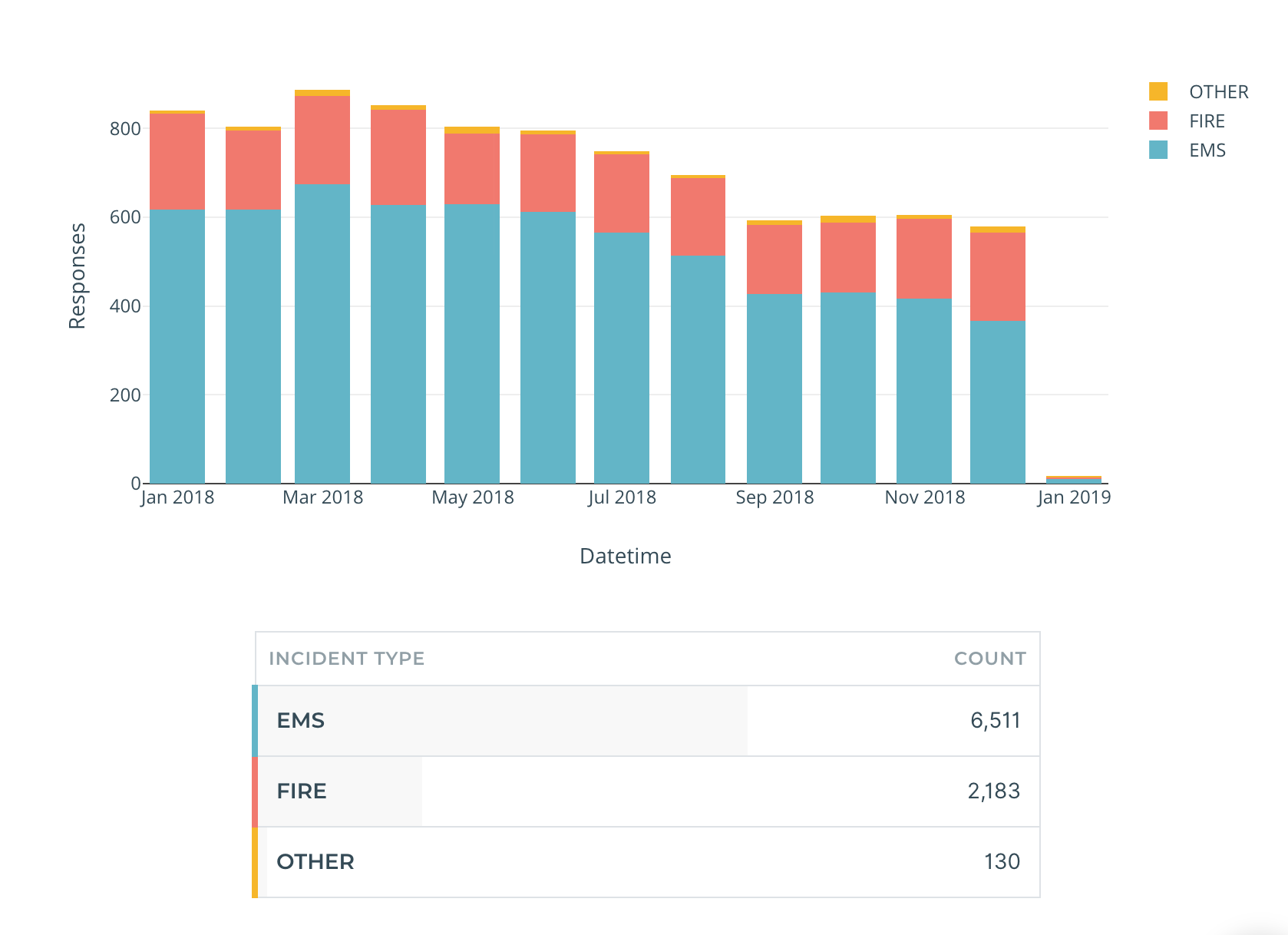This screenshot has height=935, width=1288.
Task: Select the EMS row in table
Action: coord(647,721)
